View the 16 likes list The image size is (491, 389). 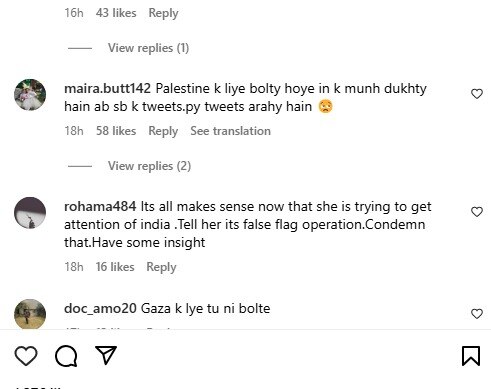(115, 267)
